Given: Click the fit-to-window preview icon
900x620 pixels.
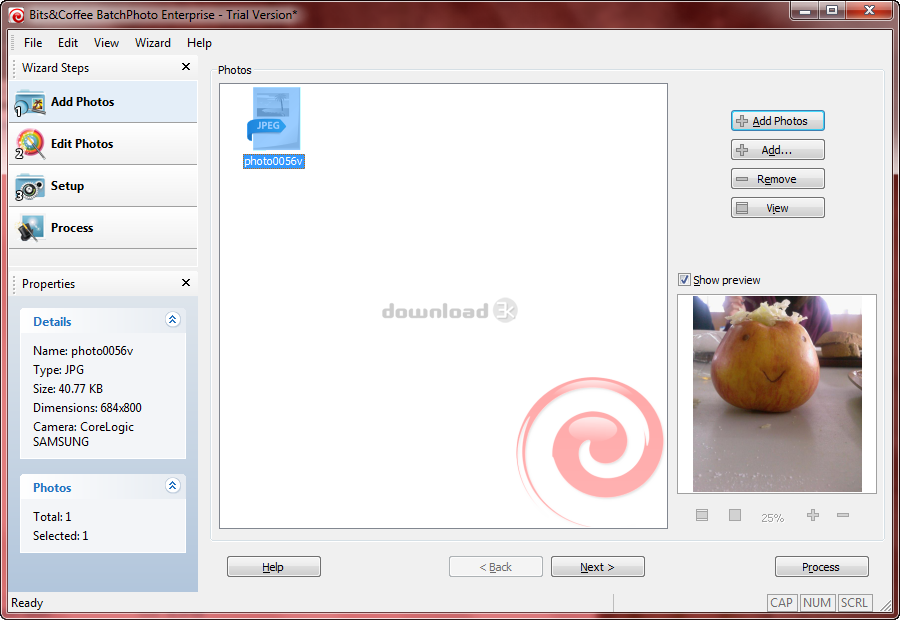Looking at the screenshot, I should point(702,515).
